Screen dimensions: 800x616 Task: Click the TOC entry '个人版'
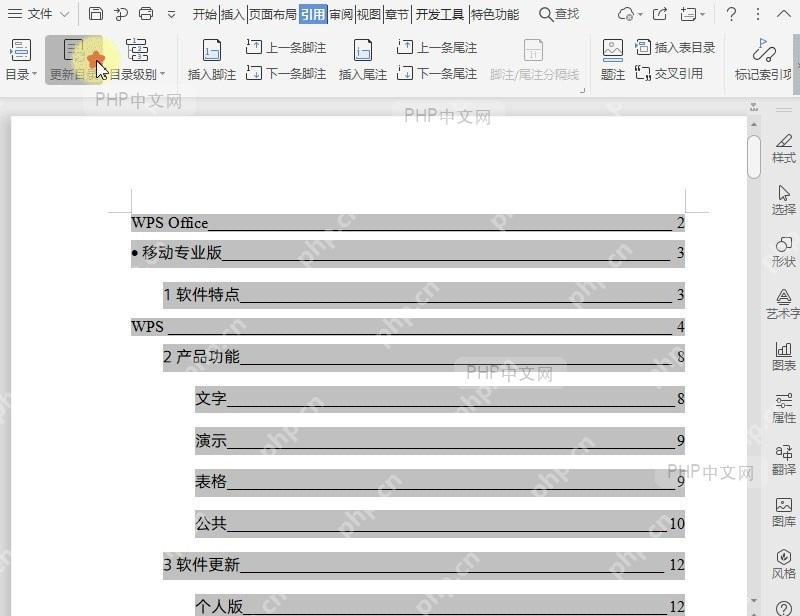coord(440,606)
